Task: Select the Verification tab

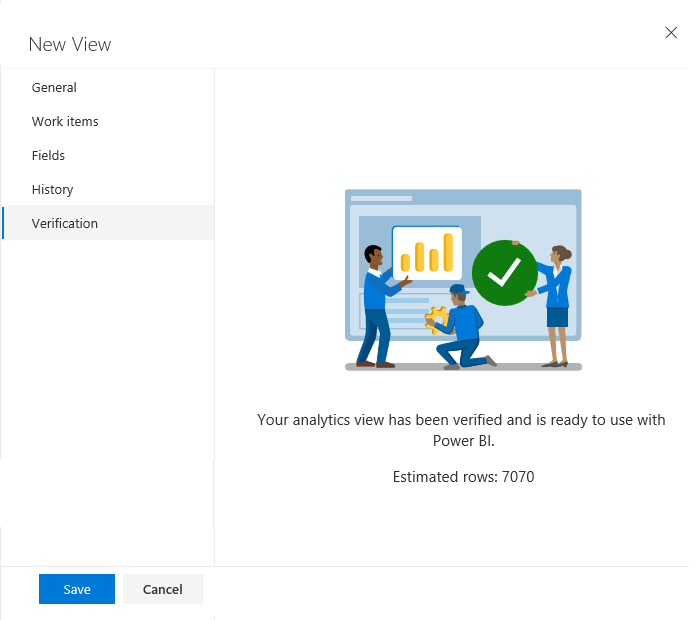Action: pos(108,223)
